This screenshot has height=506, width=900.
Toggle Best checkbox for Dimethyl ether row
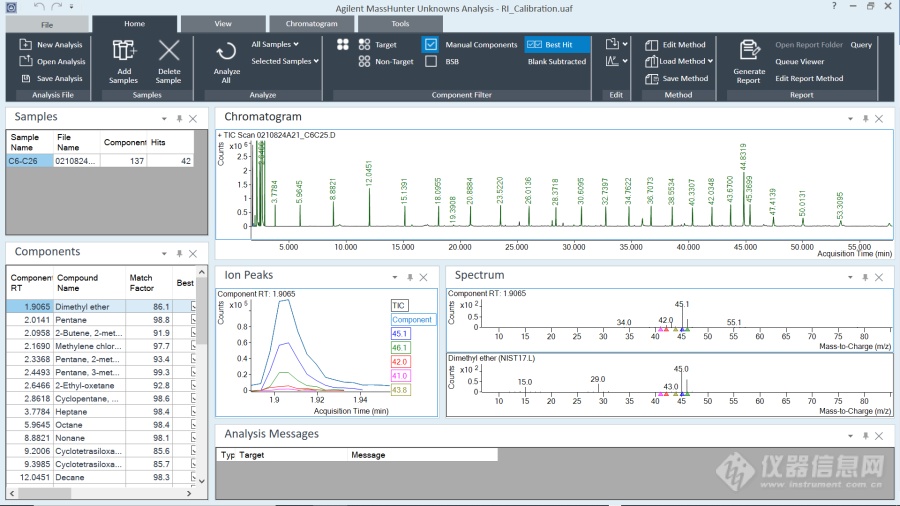(x=193, y=307)
